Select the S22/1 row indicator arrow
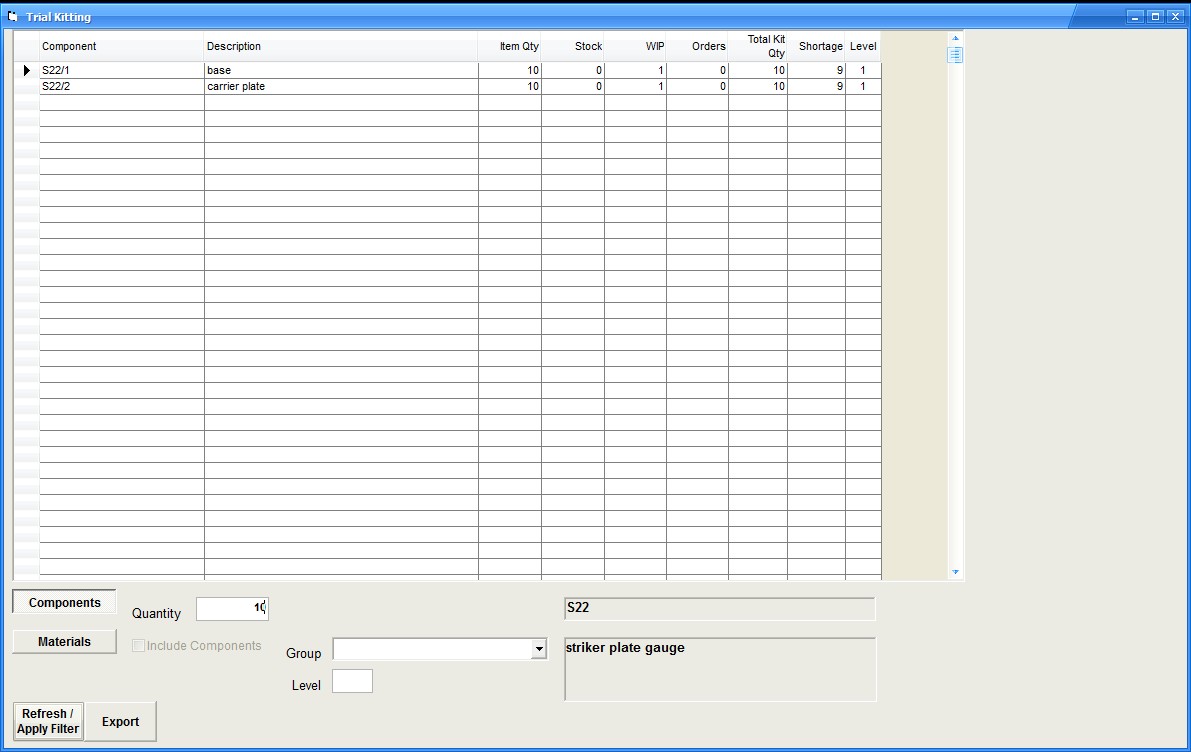The height and width of the screenshot is (752, 1191). [26, 71]
